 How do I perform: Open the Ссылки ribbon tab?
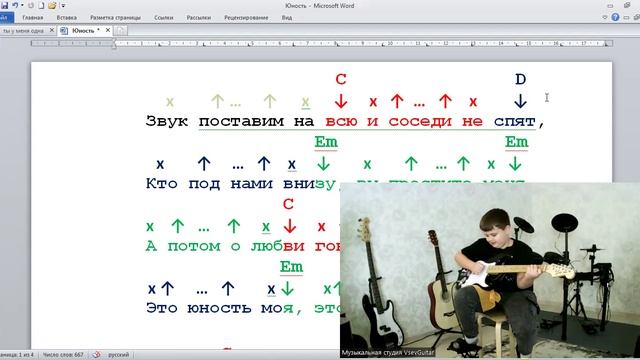[164, 18]
